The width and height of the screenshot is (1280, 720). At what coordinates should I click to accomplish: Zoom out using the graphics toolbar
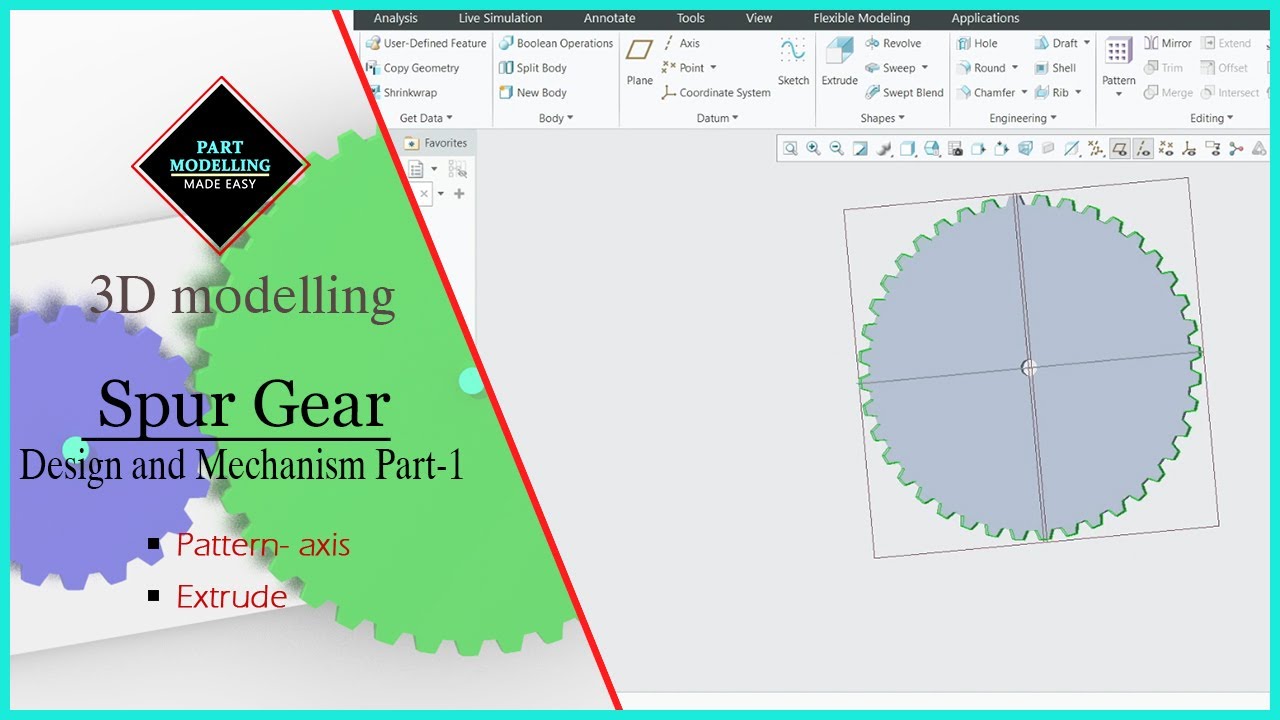pyautogui.click(x=836, y=149)
